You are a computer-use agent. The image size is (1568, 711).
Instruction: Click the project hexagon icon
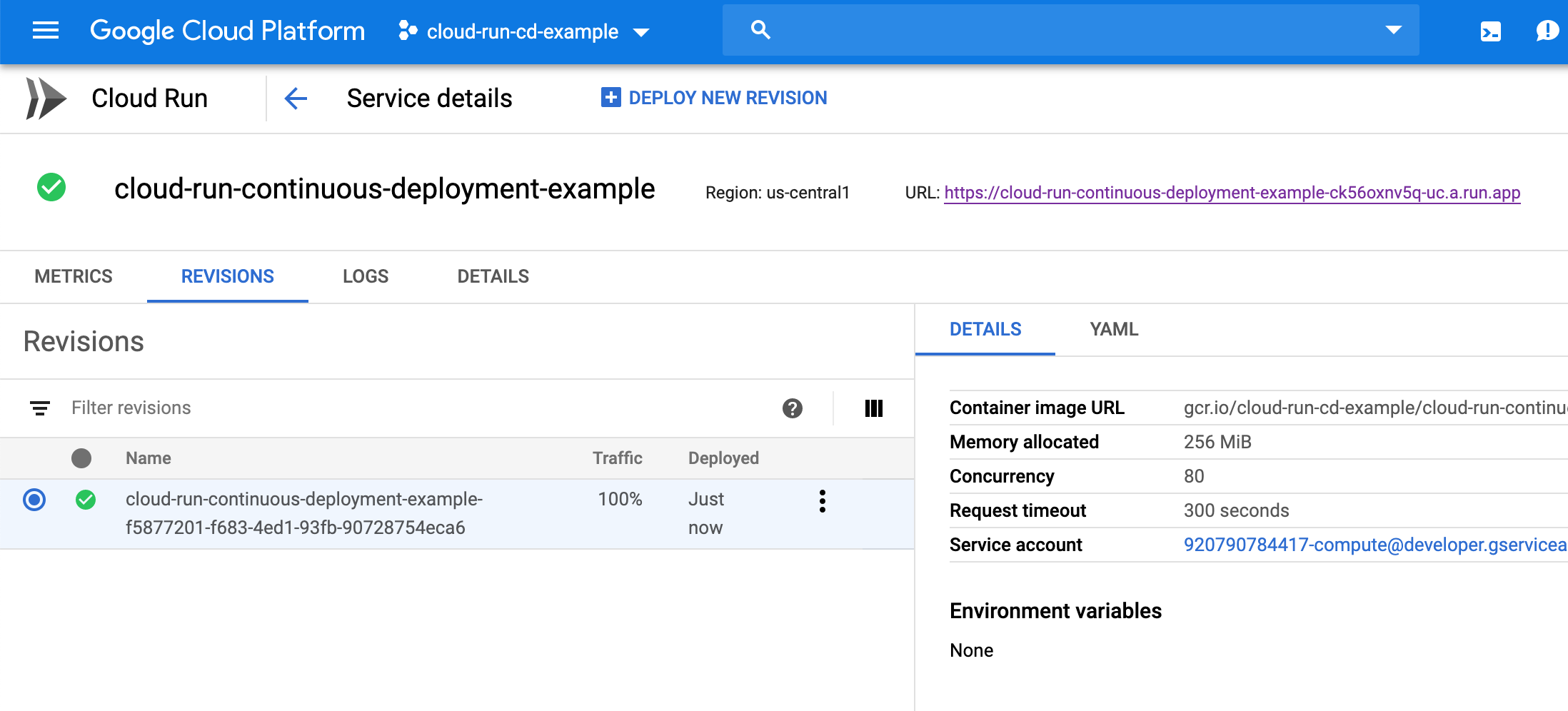click(x=408, y=31)
